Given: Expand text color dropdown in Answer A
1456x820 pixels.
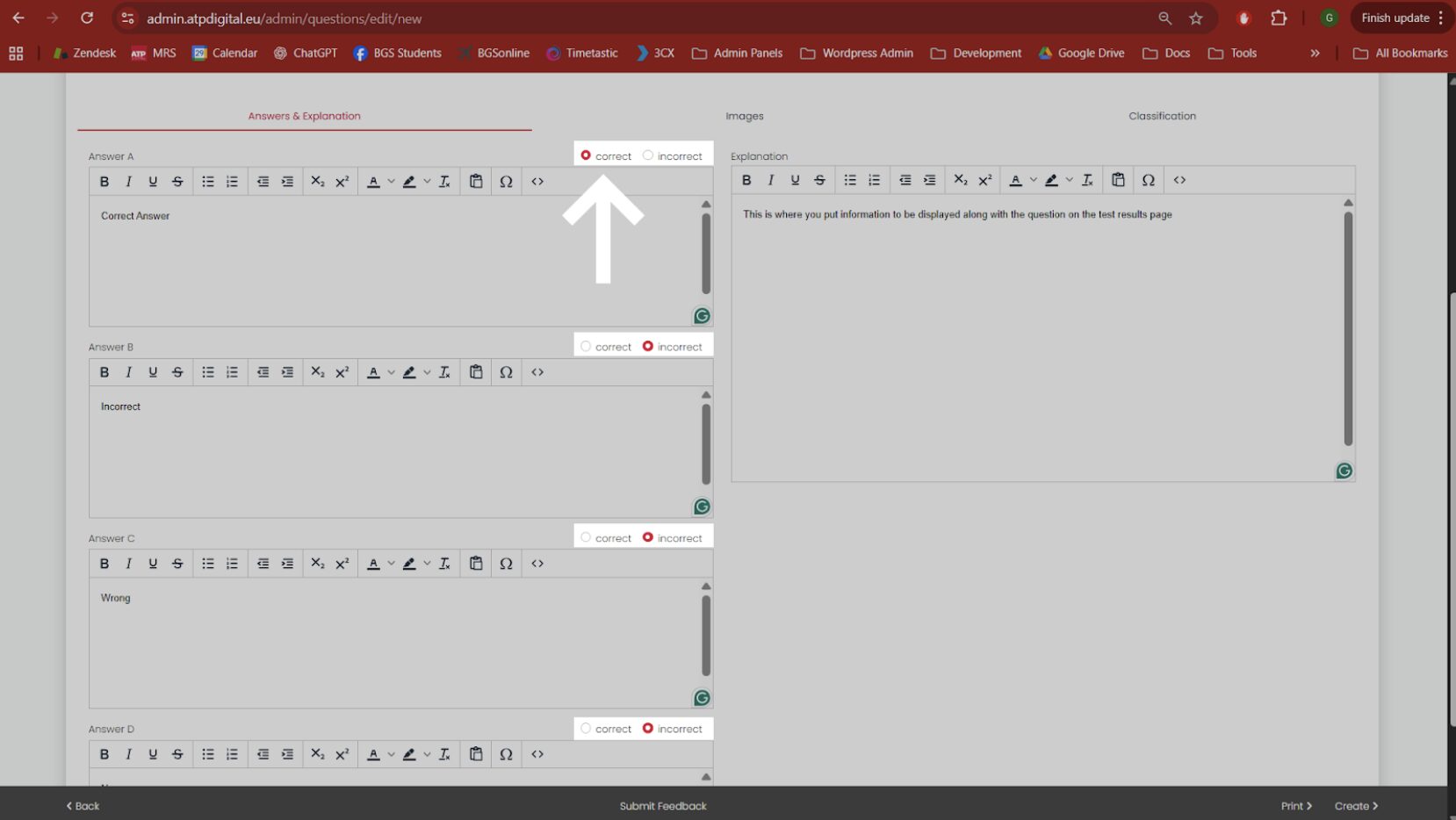Looking at the screenshot, I should point(391,182).
